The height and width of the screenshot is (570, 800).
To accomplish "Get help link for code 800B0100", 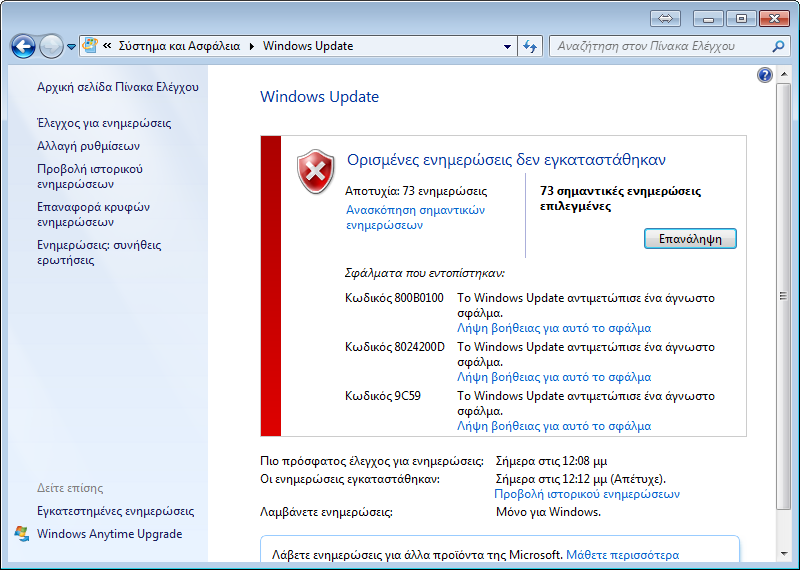I will [x=554, y=328].
